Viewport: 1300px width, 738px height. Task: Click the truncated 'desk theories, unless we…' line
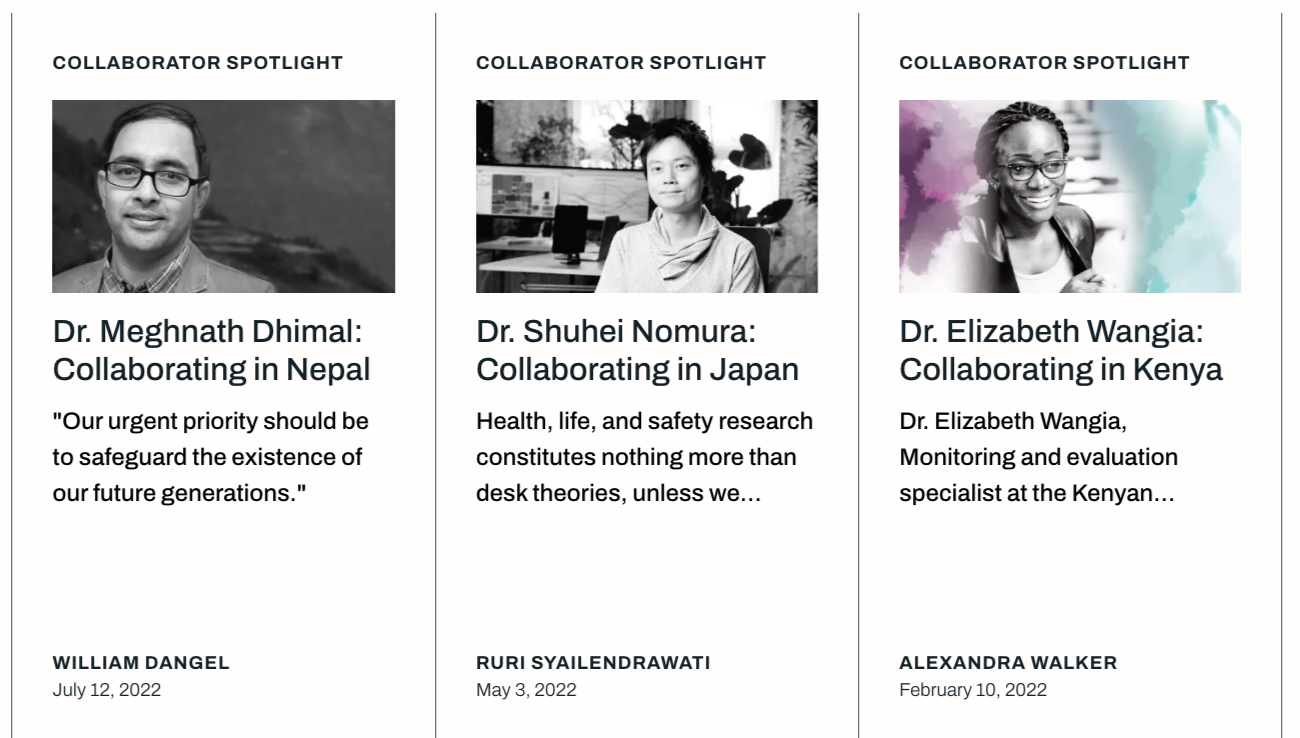[x=619, y=494]
